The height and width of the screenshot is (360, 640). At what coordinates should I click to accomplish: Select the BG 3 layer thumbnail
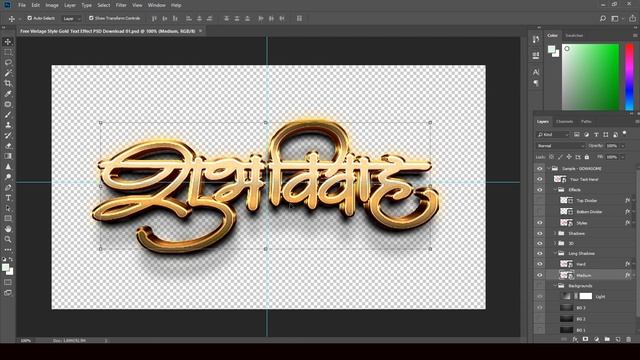click(x=566, y=307)
